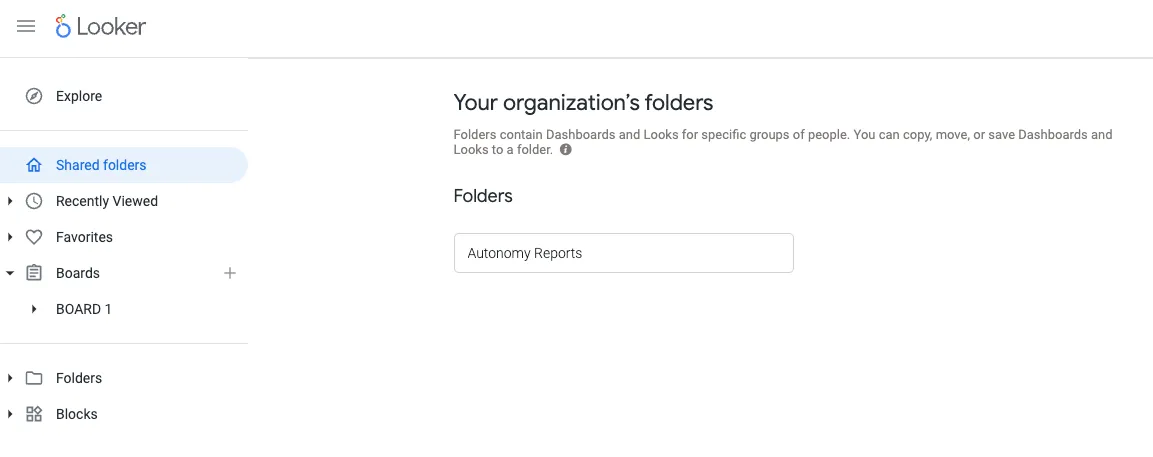Screen dimensions: 1153x457
Task: Click the Shared folders home icon
Action: coord(34,166)
